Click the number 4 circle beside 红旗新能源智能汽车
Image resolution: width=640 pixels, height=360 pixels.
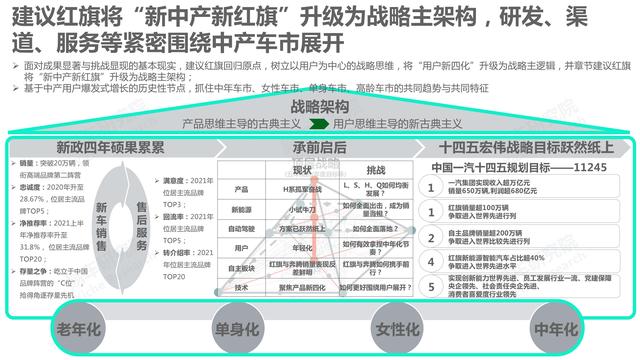(431, 262)
